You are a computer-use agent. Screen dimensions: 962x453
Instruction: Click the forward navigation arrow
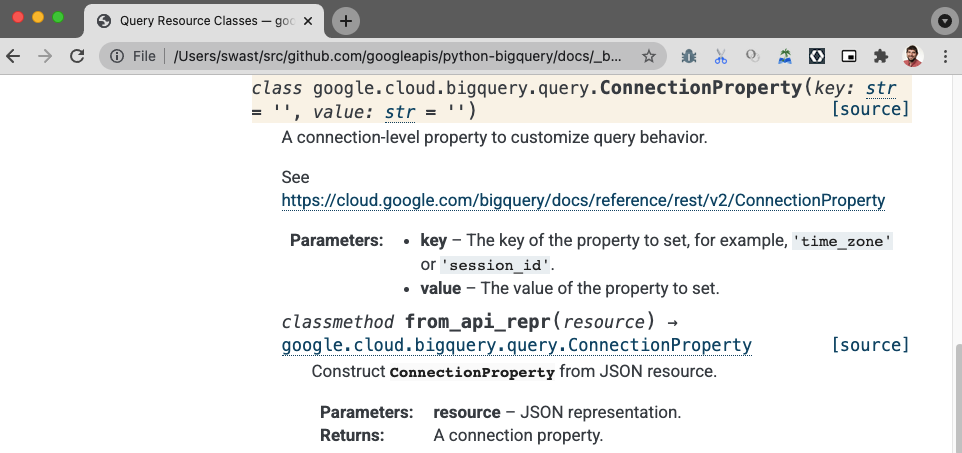(45, 56)
